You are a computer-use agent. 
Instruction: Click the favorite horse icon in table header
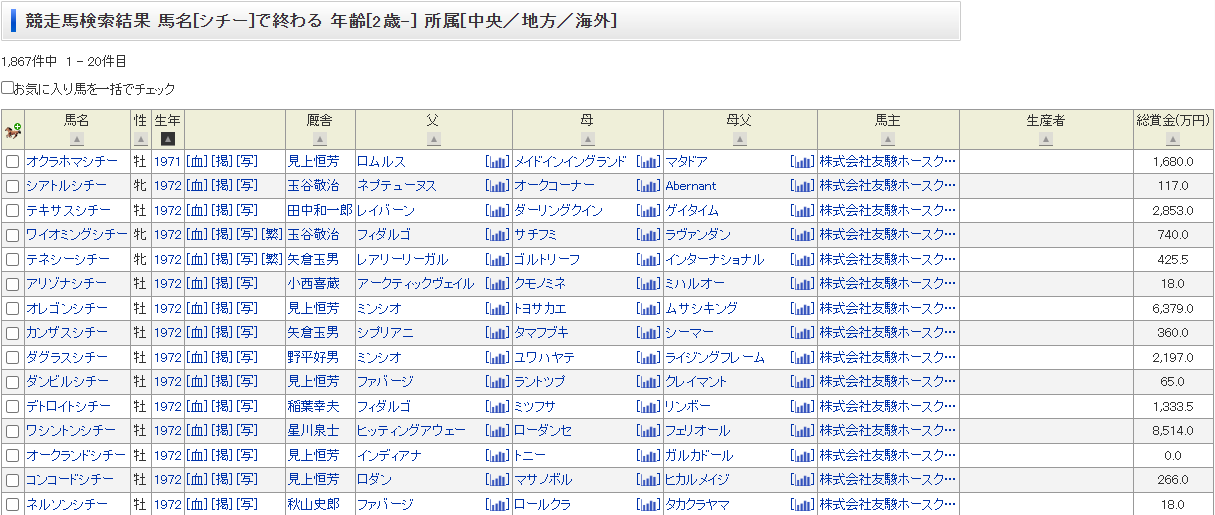point(13,130)
